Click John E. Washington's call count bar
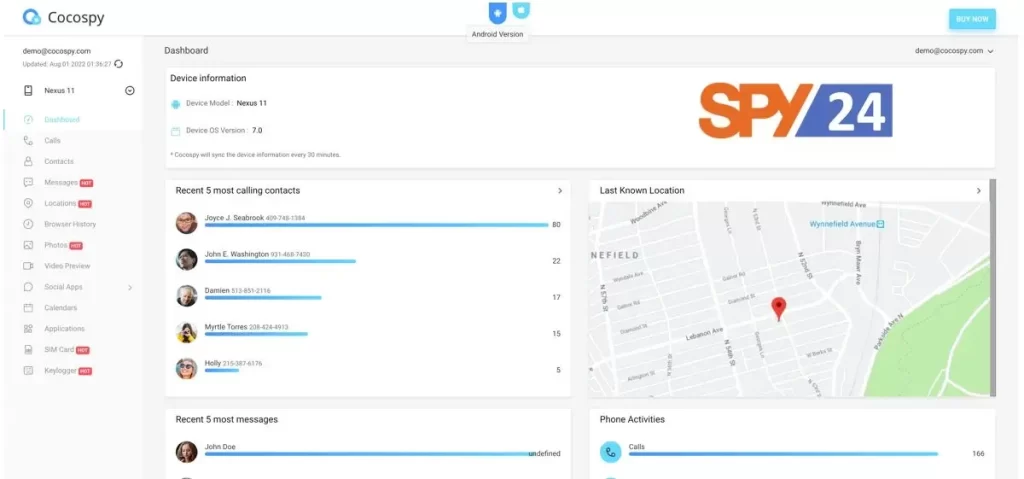1024x479 pixels. click(280, 261)
